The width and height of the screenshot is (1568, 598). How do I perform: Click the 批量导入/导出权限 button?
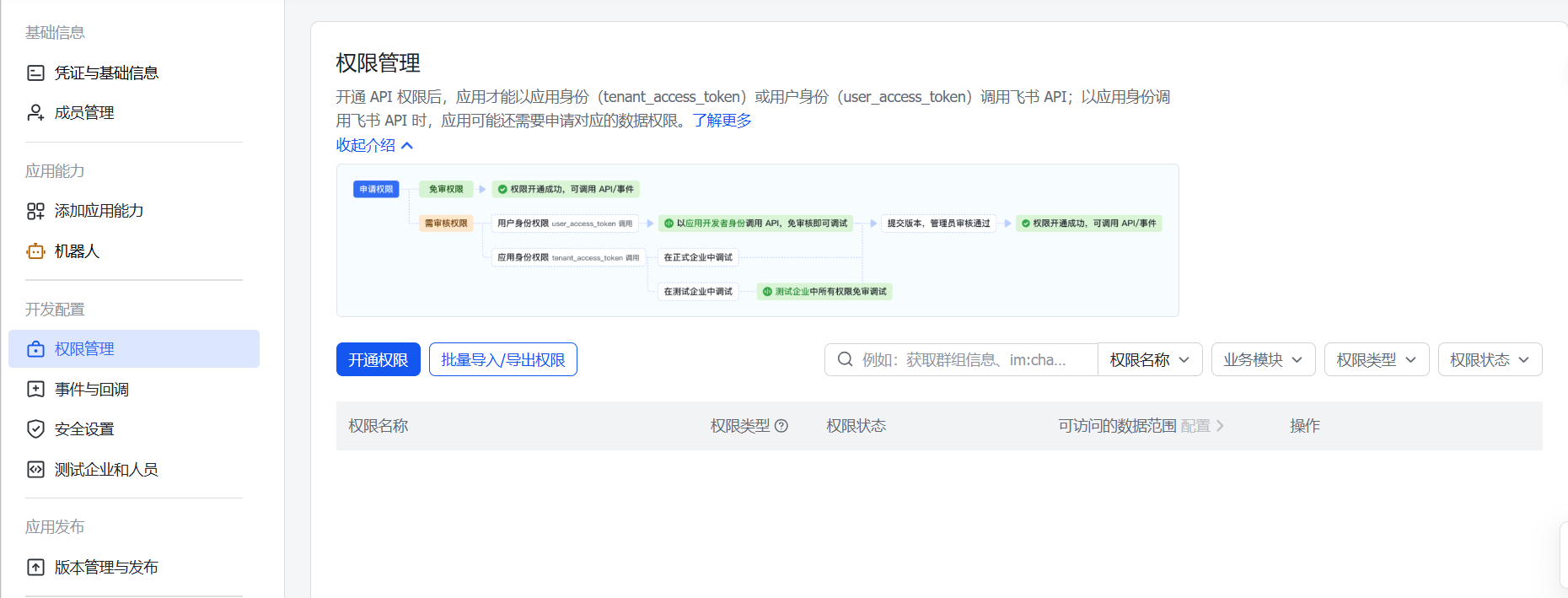pyautogui.click(x=502, y=360)
